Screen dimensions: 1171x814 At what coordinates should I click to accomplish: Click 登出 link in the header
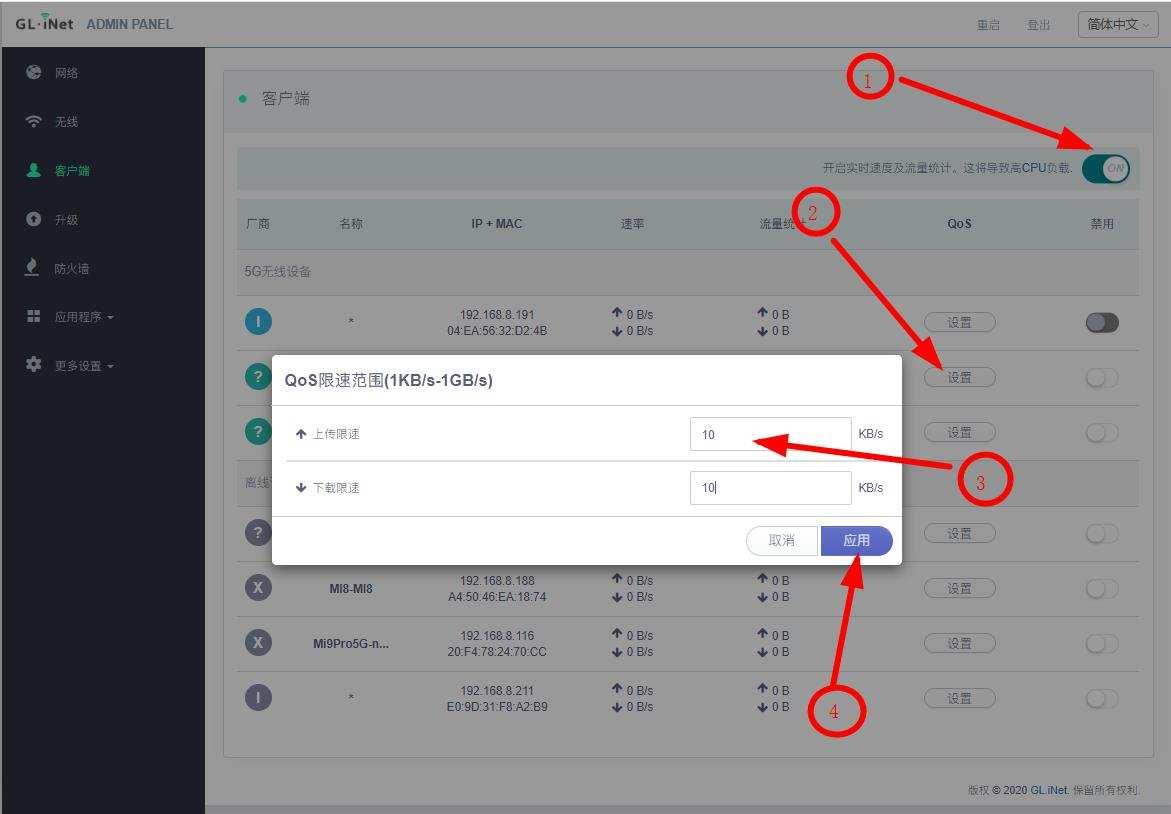(x=1038, y=25)
